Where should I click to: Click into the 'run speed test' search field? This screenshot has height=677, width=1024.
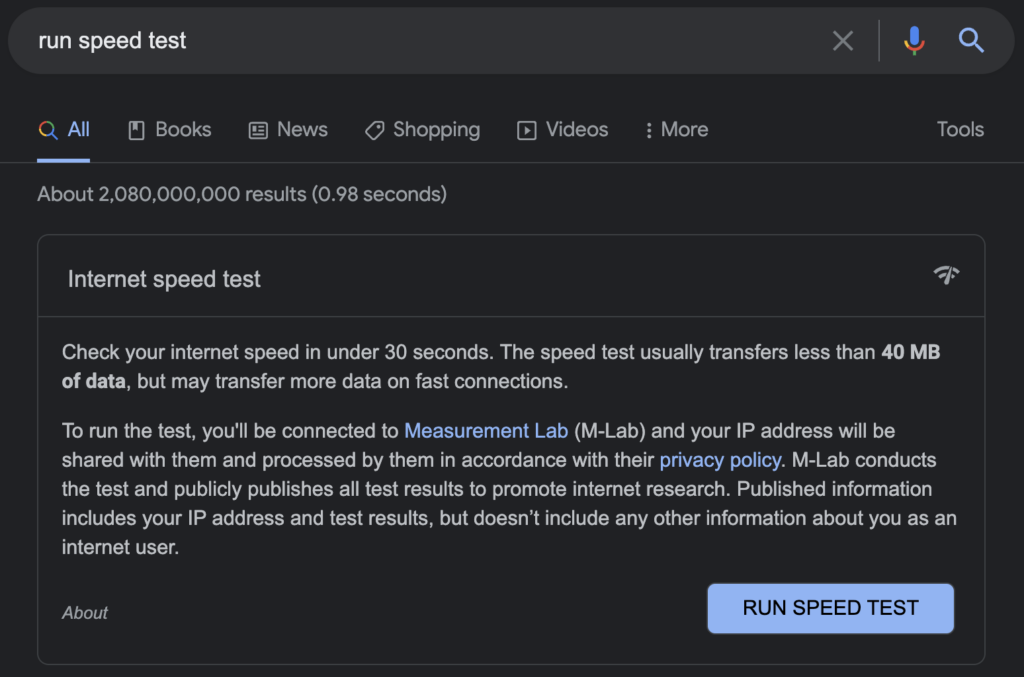pyautogui.click(x=400, y=41)
